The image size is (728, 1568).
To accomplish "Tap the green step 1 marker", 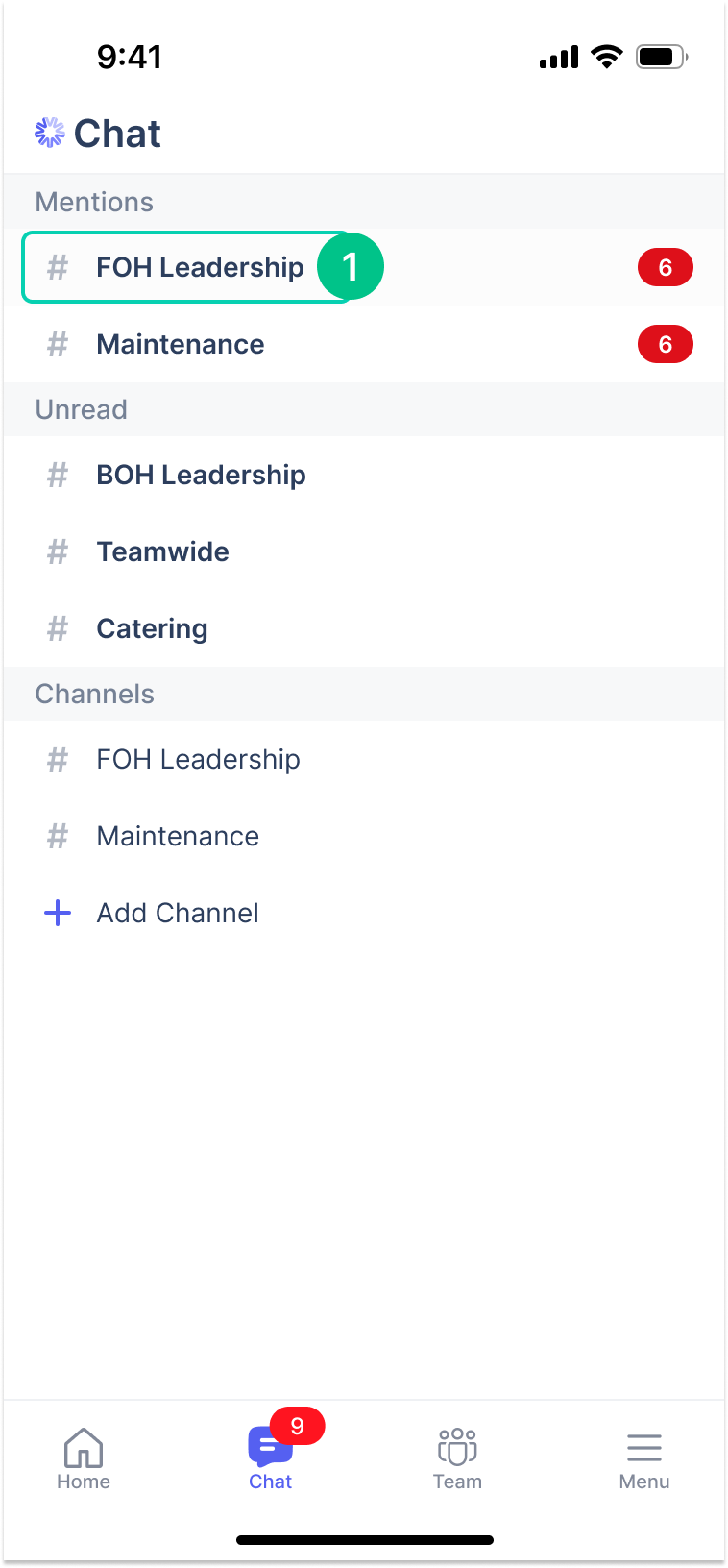I will [x=351, y=266].
